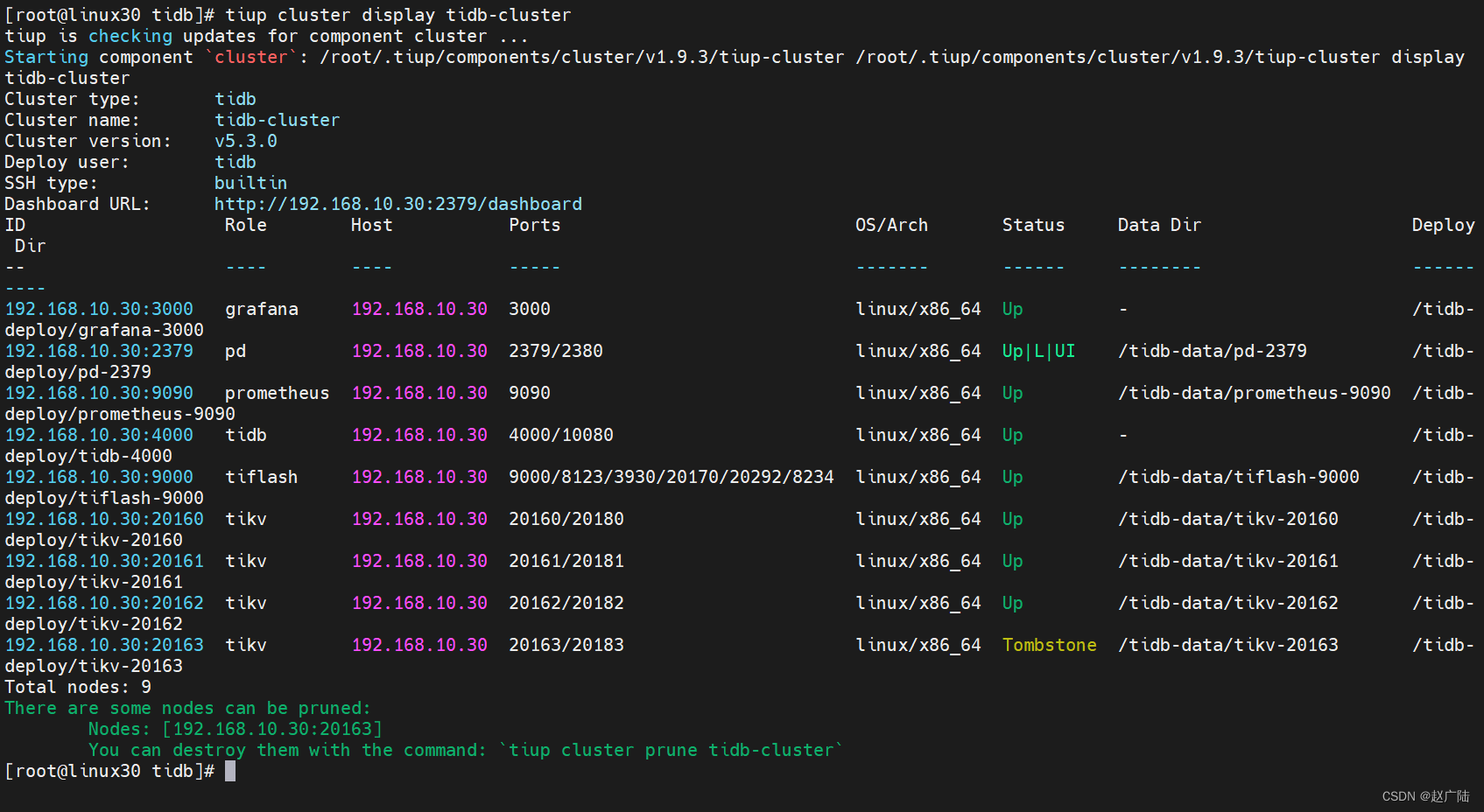Screen dimensions: 1484x812
Task: Click the cluster version value v5.3.0
Action: (246, 141)
